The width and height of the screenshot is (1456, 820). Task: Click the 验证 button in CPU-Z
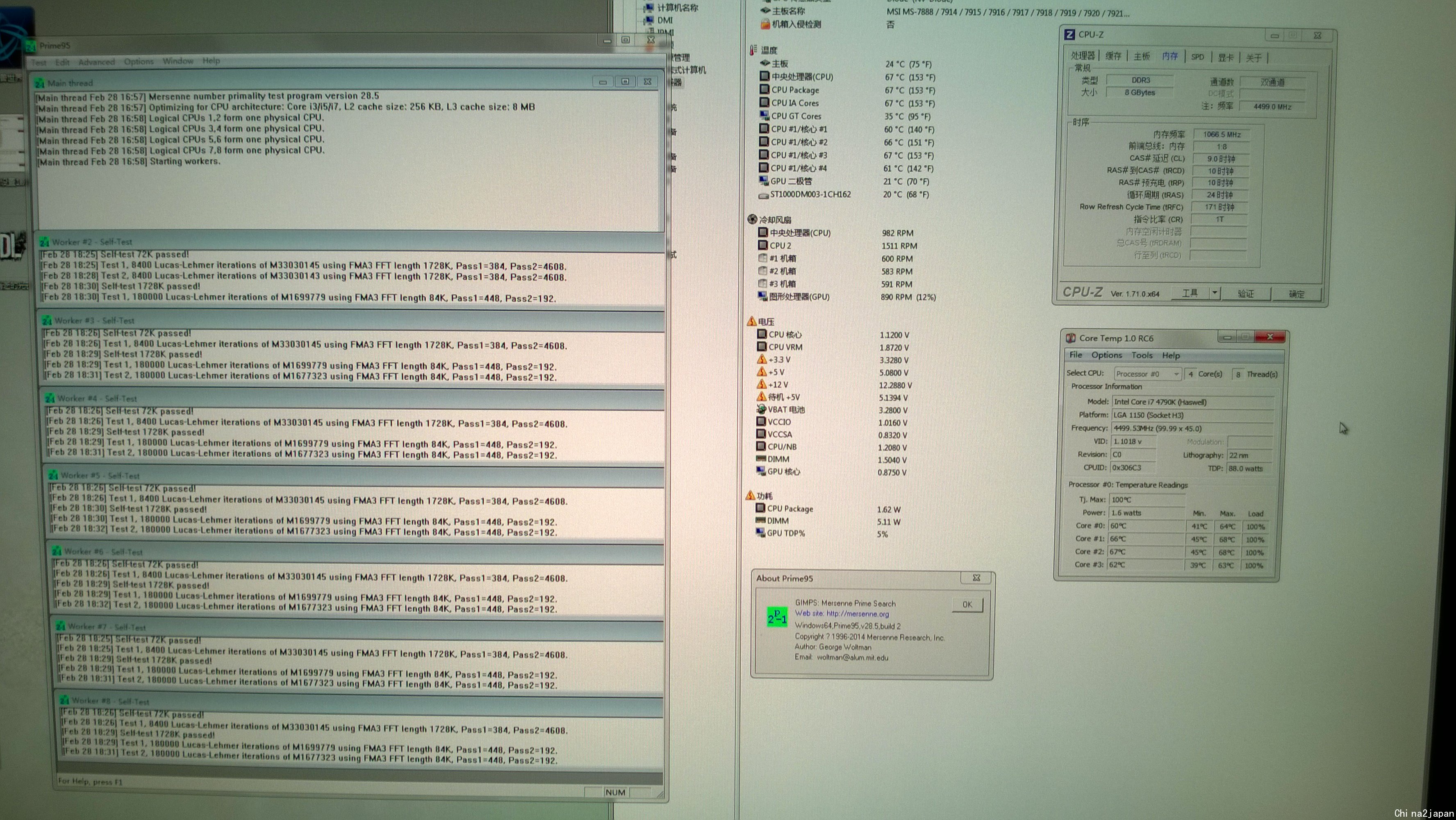(1246, 294)
